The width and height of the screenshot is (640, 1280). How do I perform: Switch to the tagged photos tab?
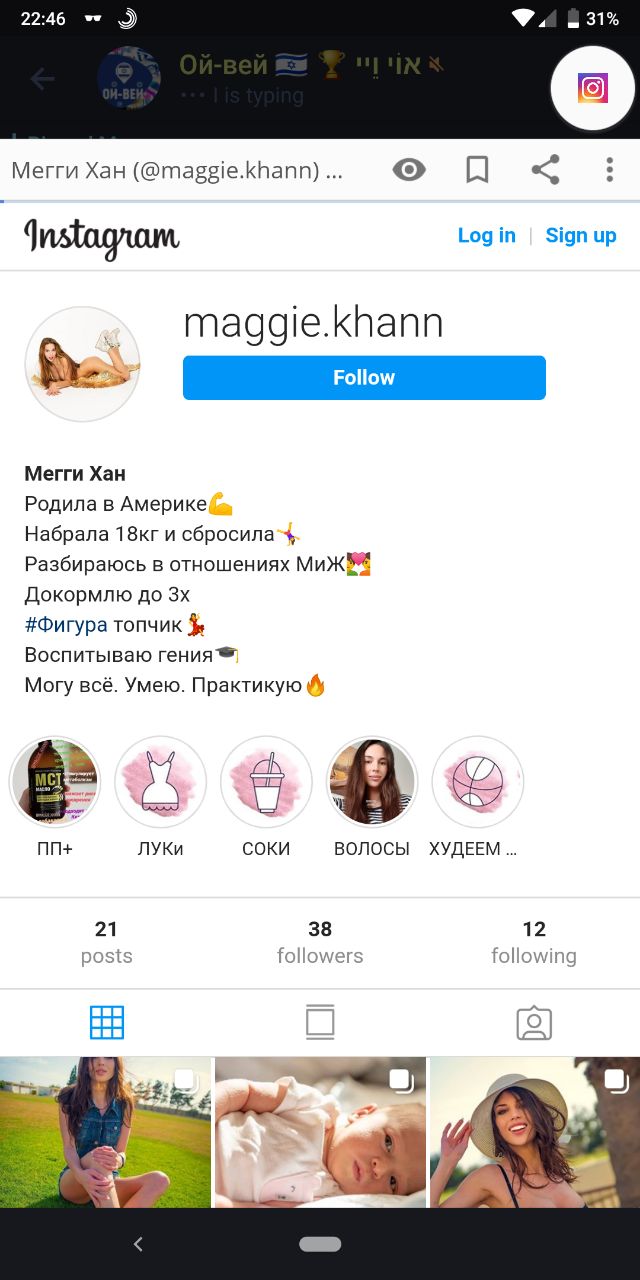[534, 1023]
